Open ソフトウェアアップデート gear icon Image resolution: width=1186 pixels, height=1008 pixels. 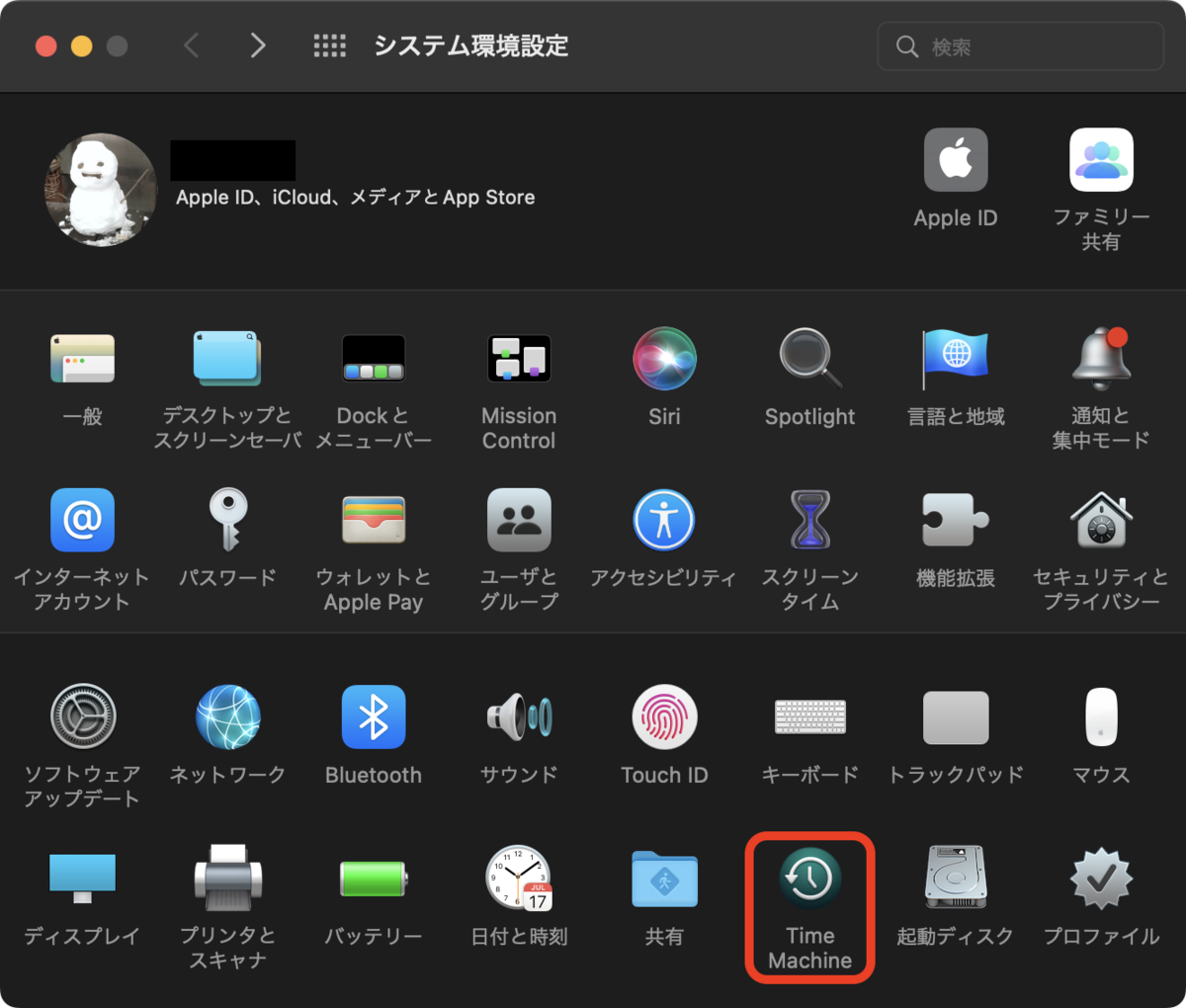(x=82, y=716)
